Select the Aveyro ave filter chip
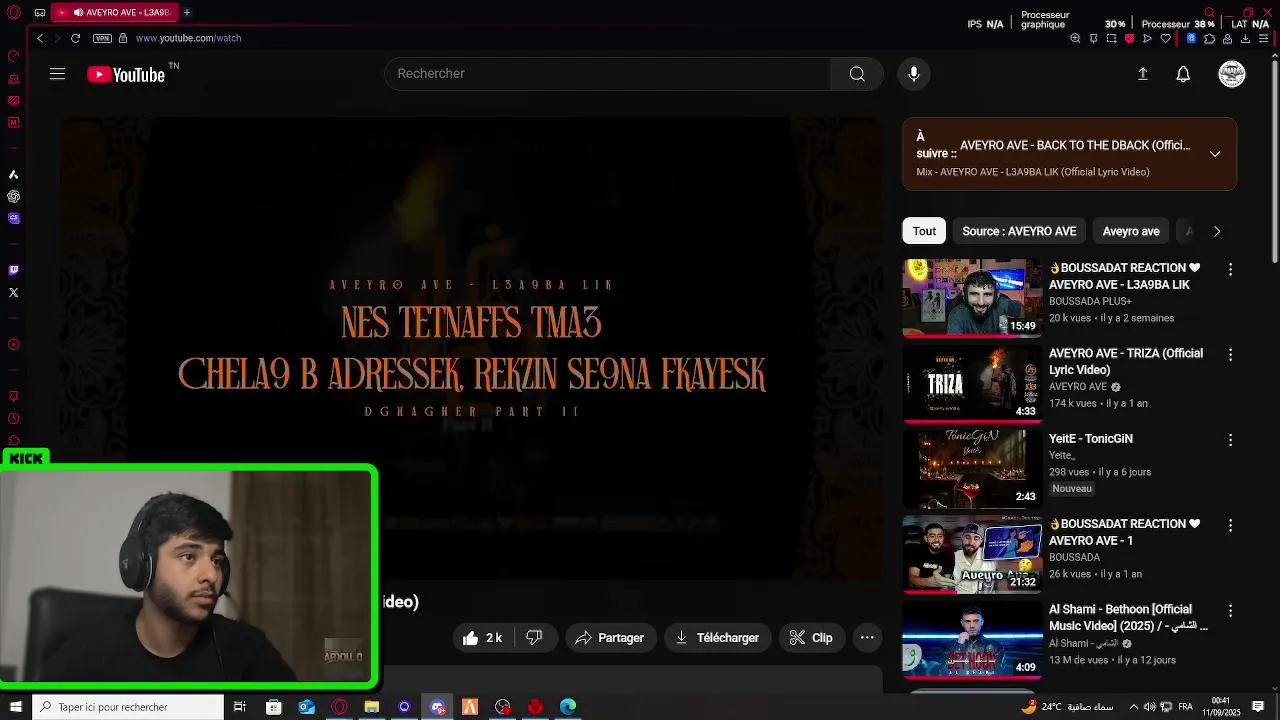The width and height of the screenshot is (1280, 720). (x=1131, y=231)
